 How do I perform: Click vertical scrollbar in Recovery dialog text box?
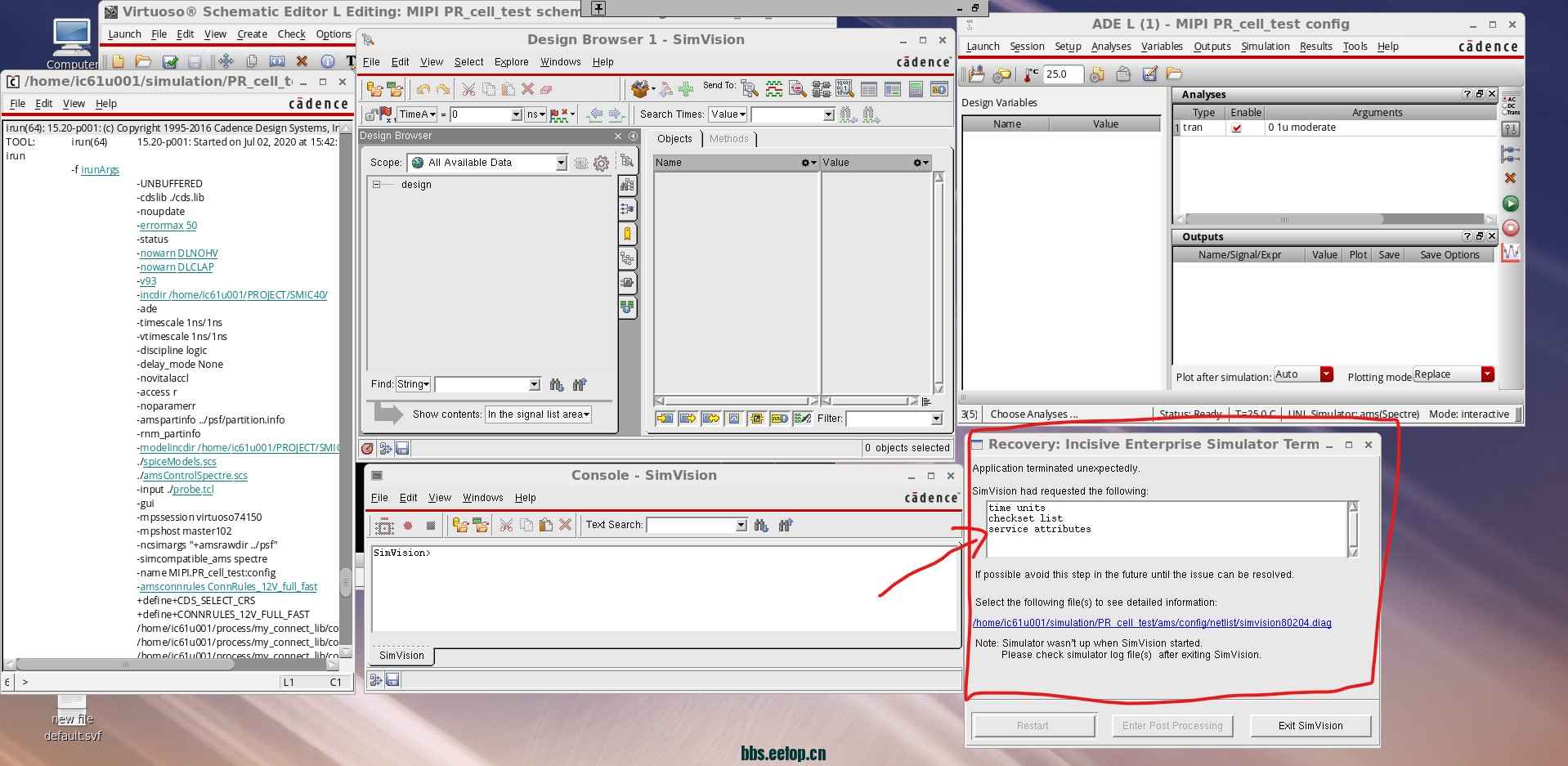1353,529
